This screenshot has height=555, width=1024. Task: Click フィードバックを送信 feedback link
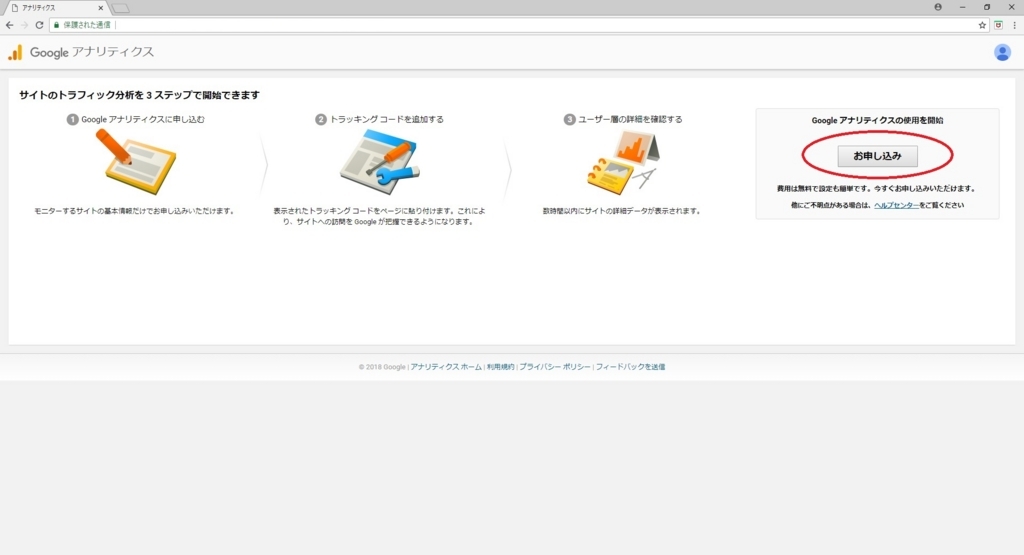point(630,367)
